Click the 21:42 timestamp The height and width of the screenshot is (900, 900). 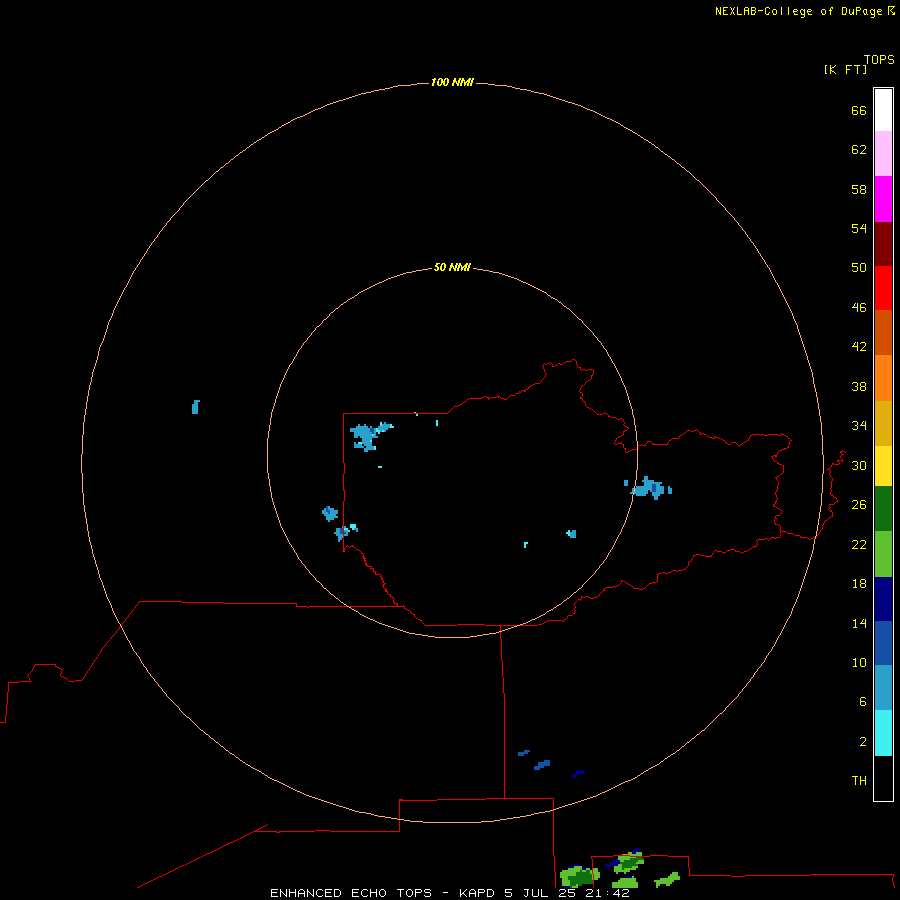tap(607, 893)
